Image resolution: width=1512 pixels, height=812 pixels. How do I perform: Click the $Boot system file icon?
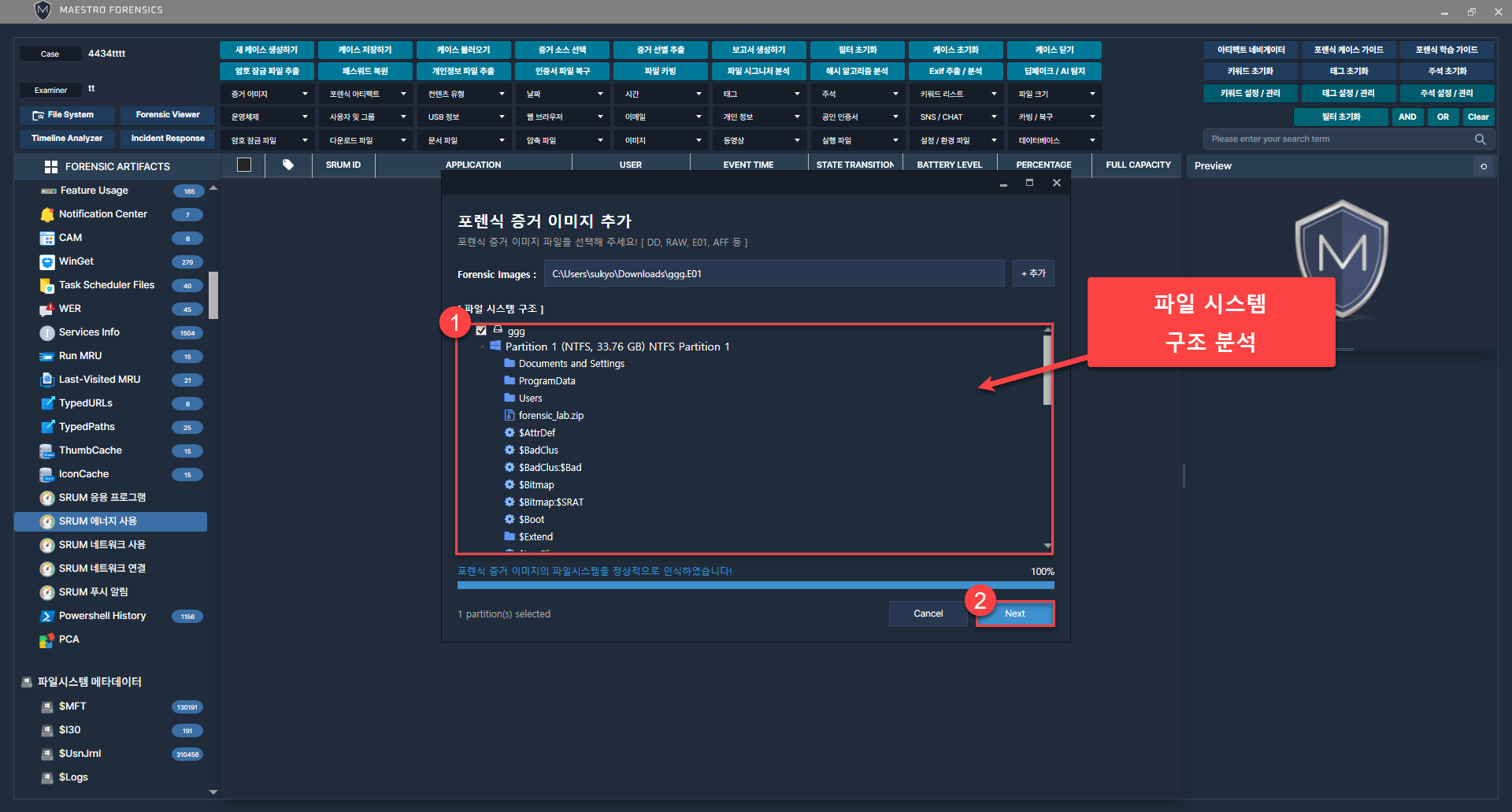(x=510, y=519)
